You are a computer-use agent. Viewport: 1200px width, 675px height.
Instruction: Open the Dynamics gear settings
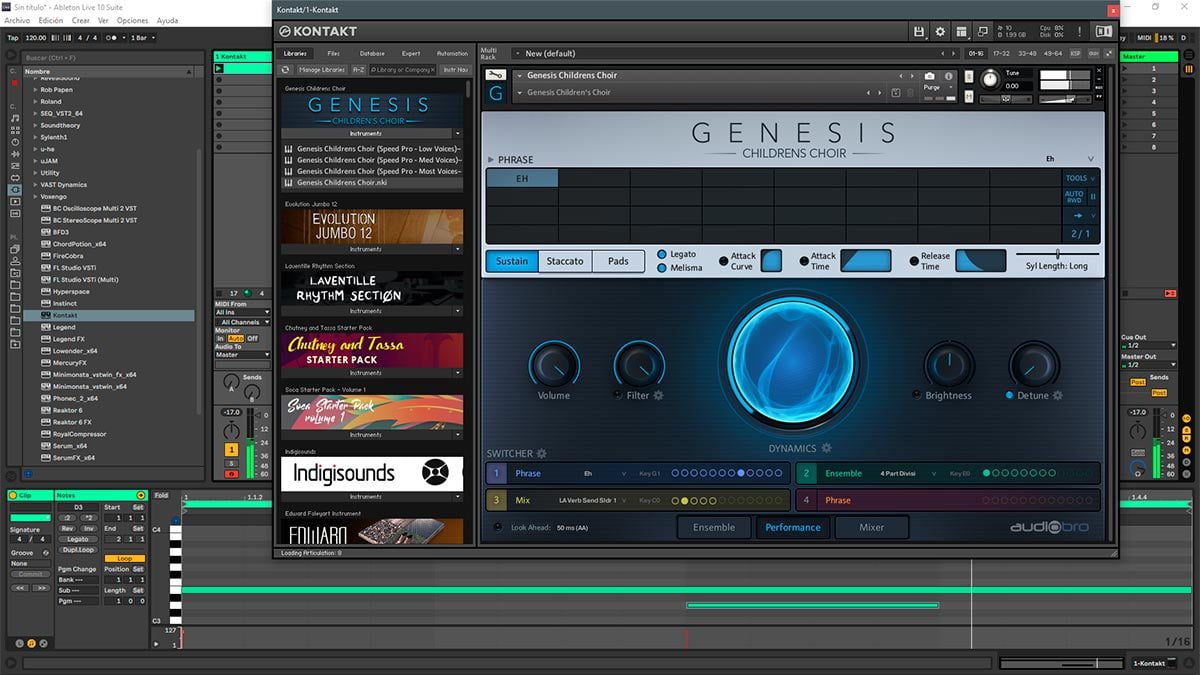[827, 449]
